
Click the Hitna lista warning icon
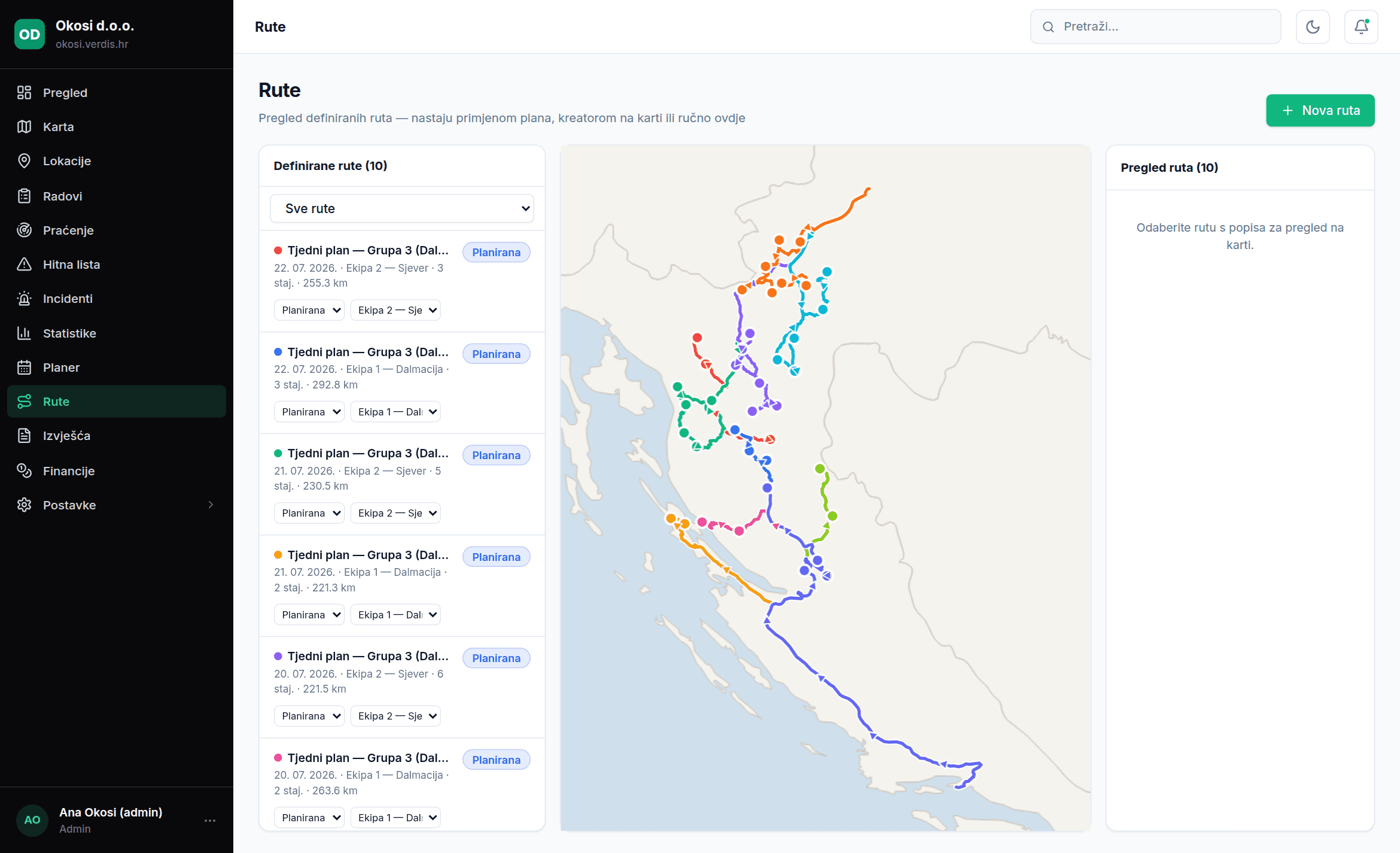pyautogui.click(x=24, y=265)
